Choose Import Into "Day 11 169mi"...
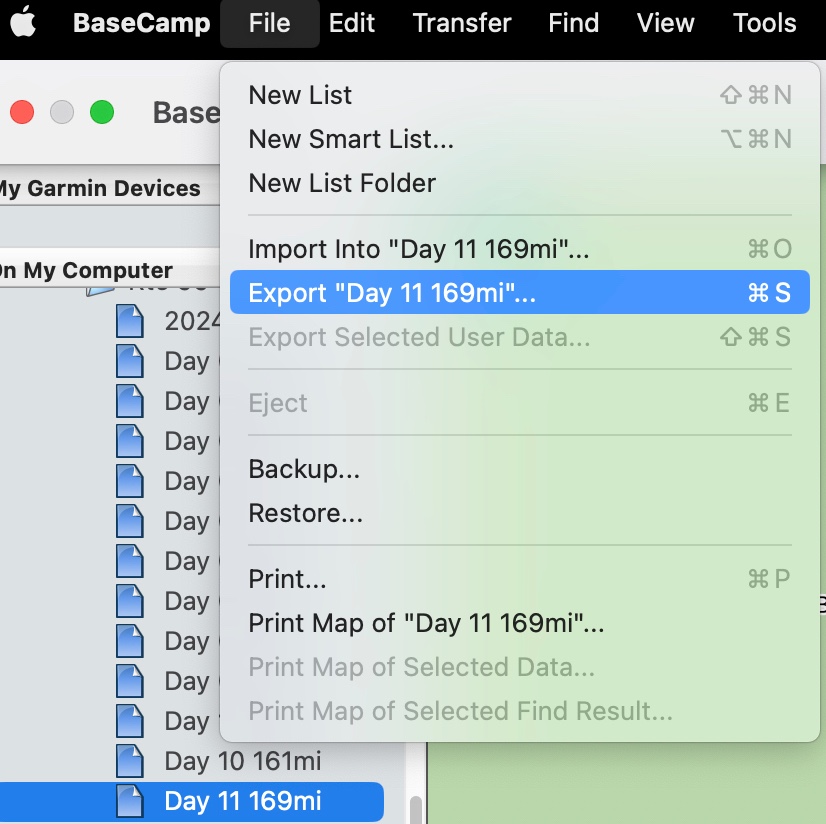 tap(519, 249)
